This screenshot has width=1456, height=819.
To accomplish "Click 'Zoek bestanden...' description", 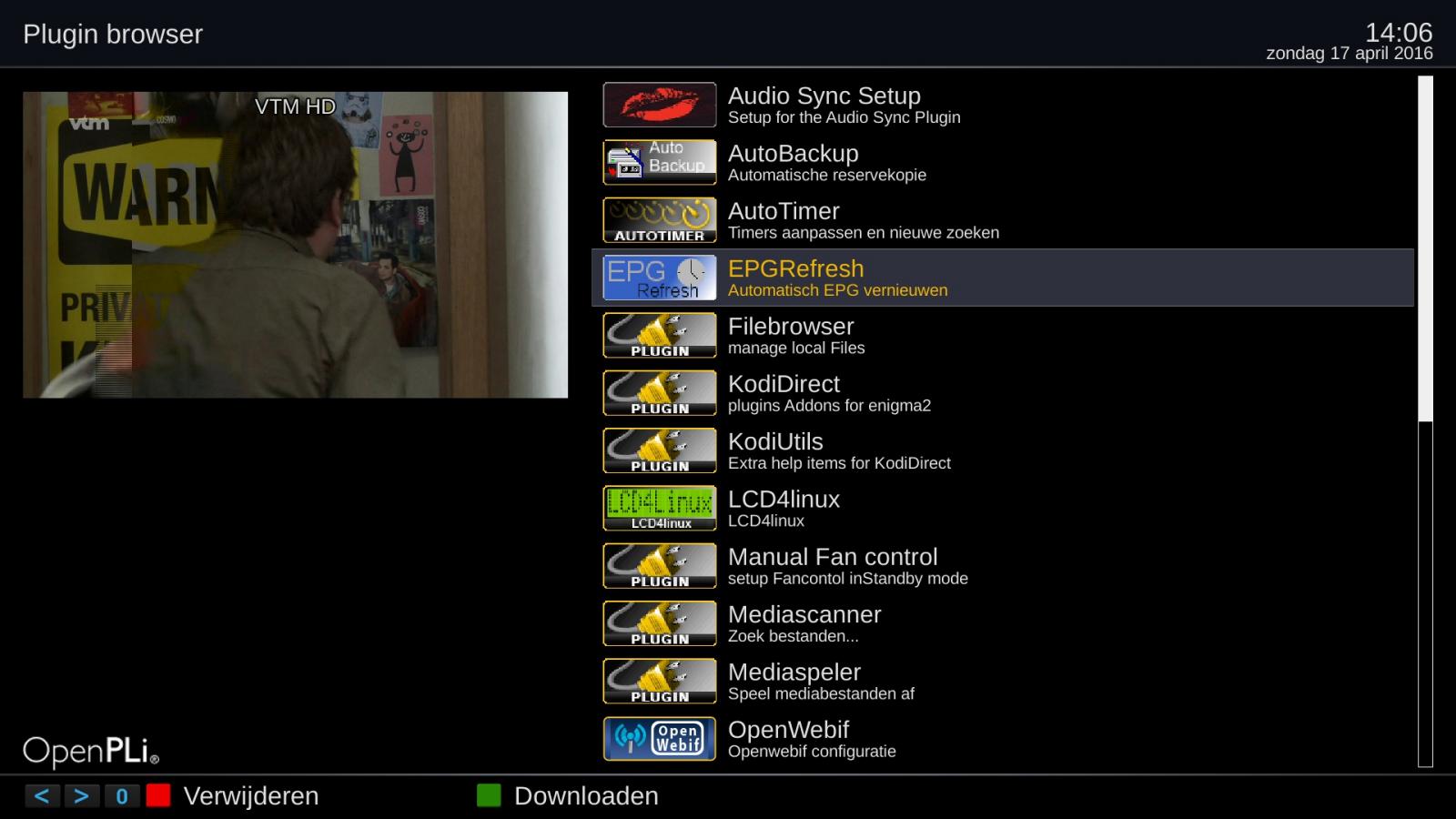I will pos(793,636).
